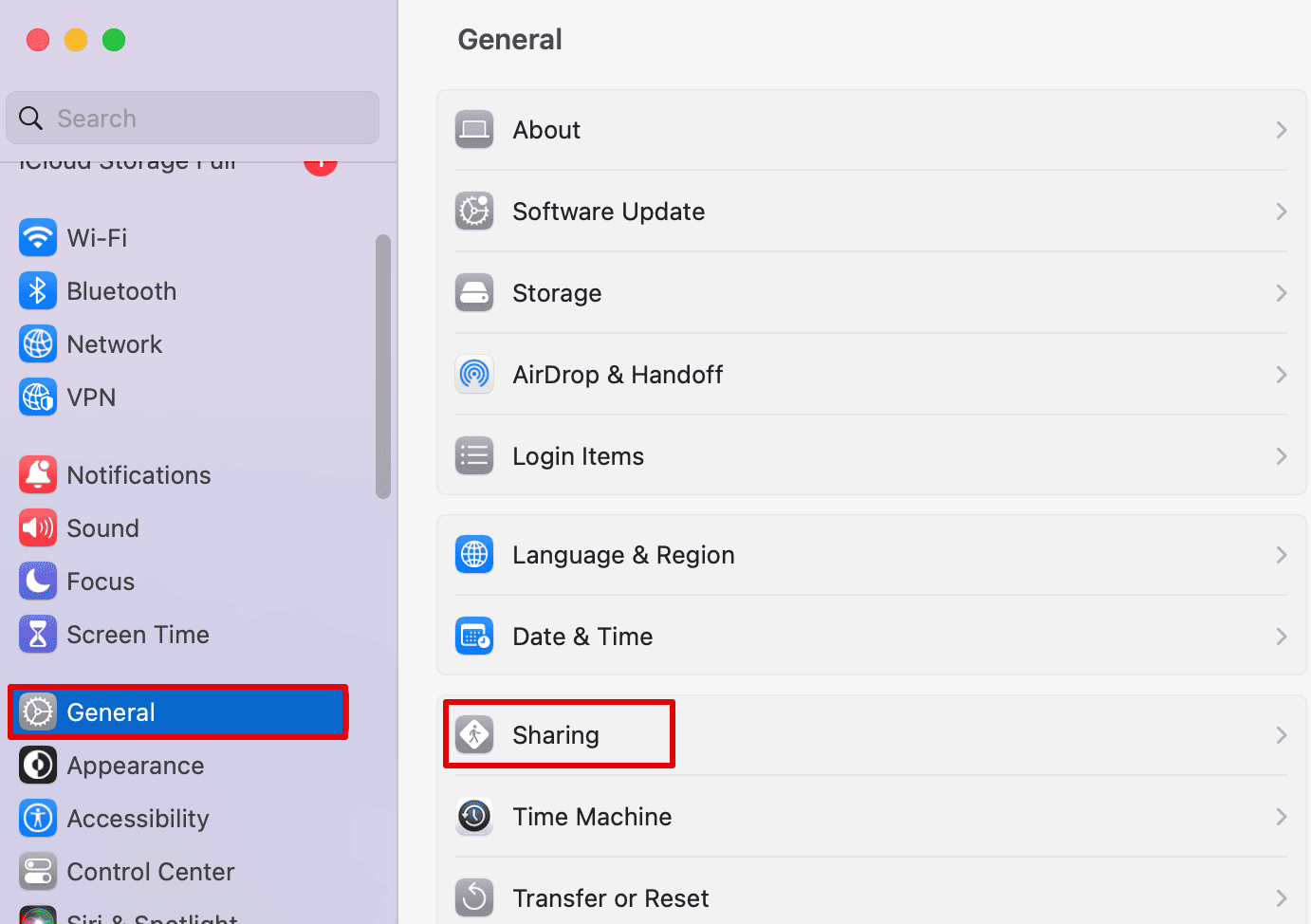Open Sound settings
This screenshot has width=1311, height=924.
103,527
